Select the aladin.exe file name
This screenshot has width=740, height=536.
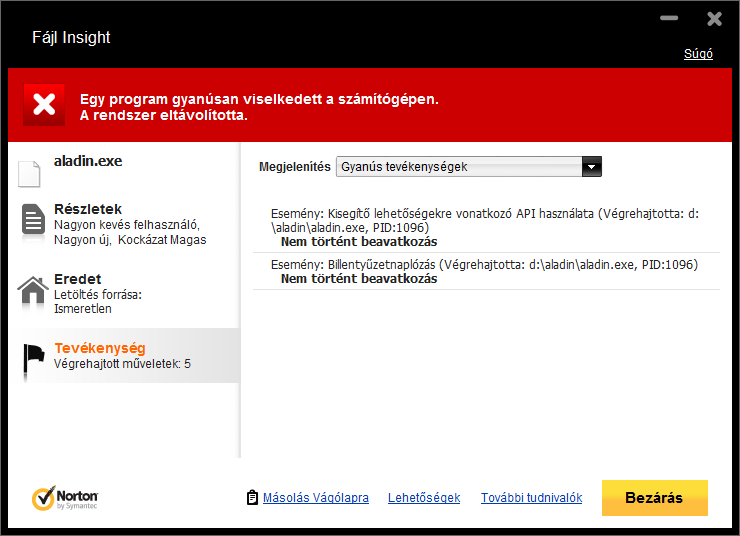point(88,161)
